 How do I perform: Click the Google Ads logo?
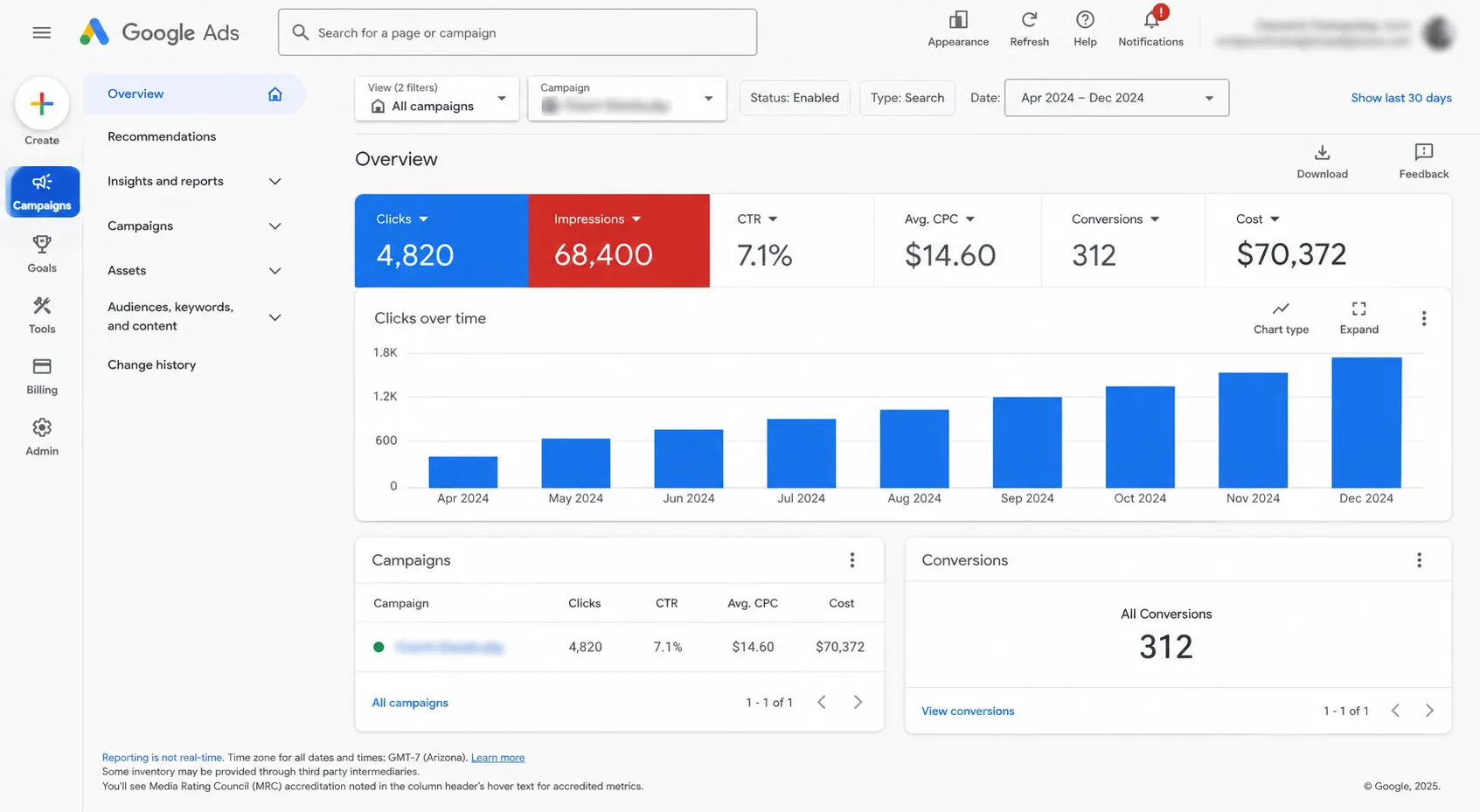pos(159,32)
